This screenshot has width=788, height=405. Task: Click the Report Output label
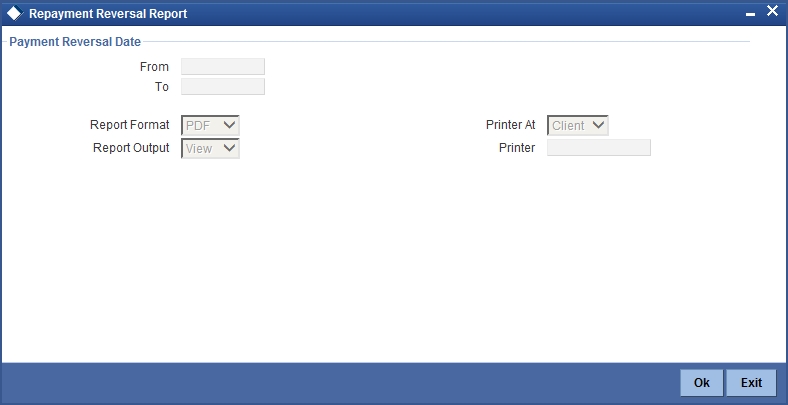coord(131,148)
